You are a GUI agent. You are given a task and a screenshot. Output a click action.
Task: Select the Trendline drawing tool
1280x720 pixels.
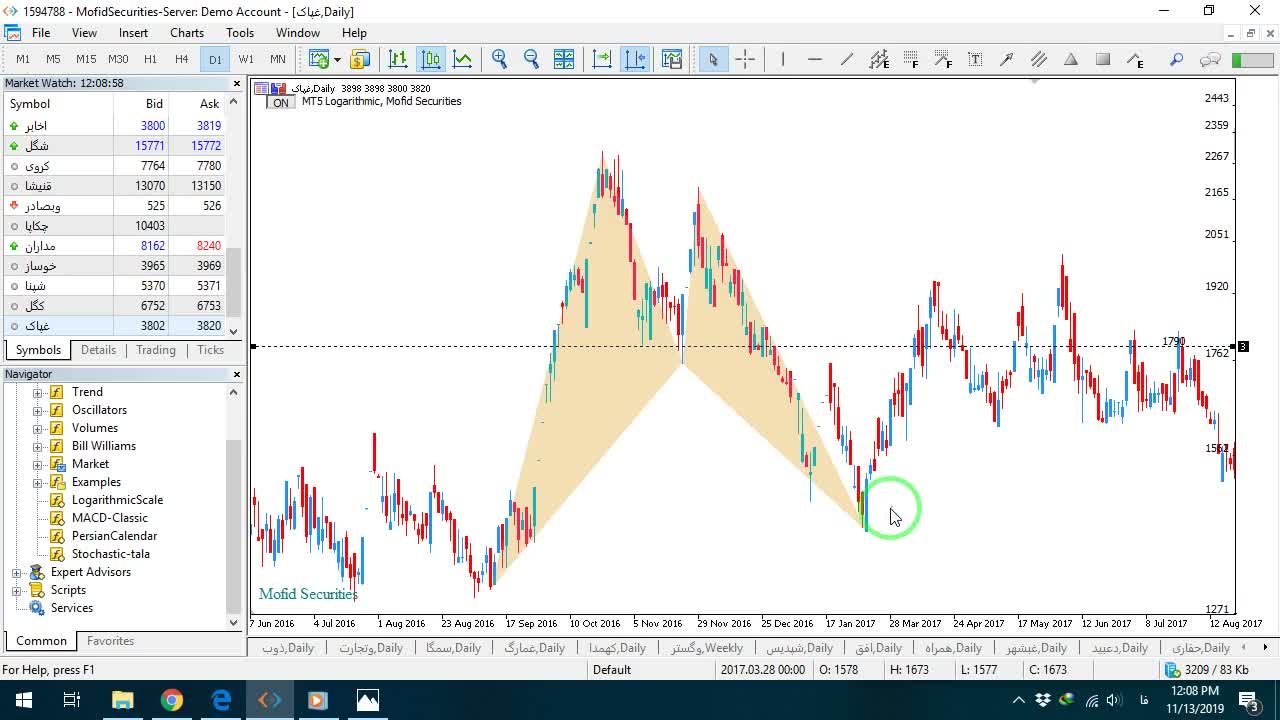(x=847, y=60)
